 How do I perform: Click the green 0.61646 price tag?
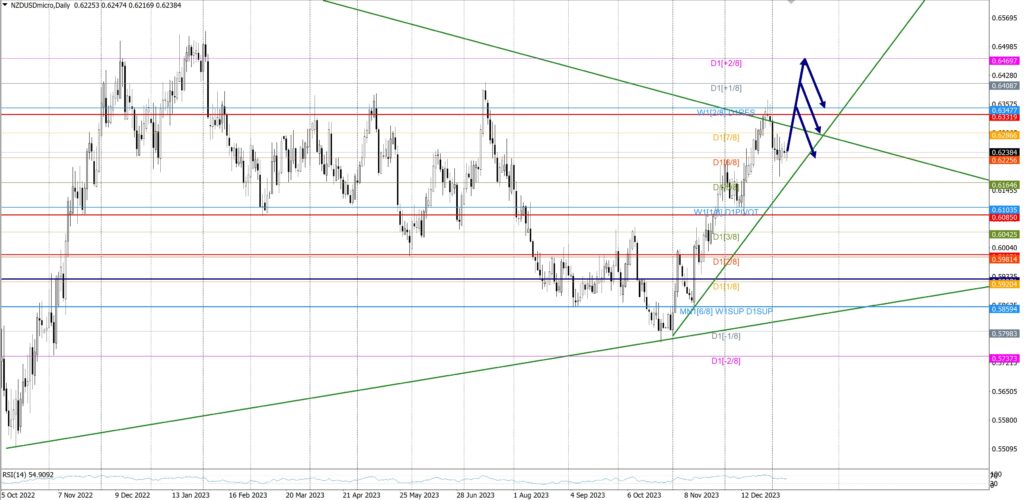[1003, 185]
